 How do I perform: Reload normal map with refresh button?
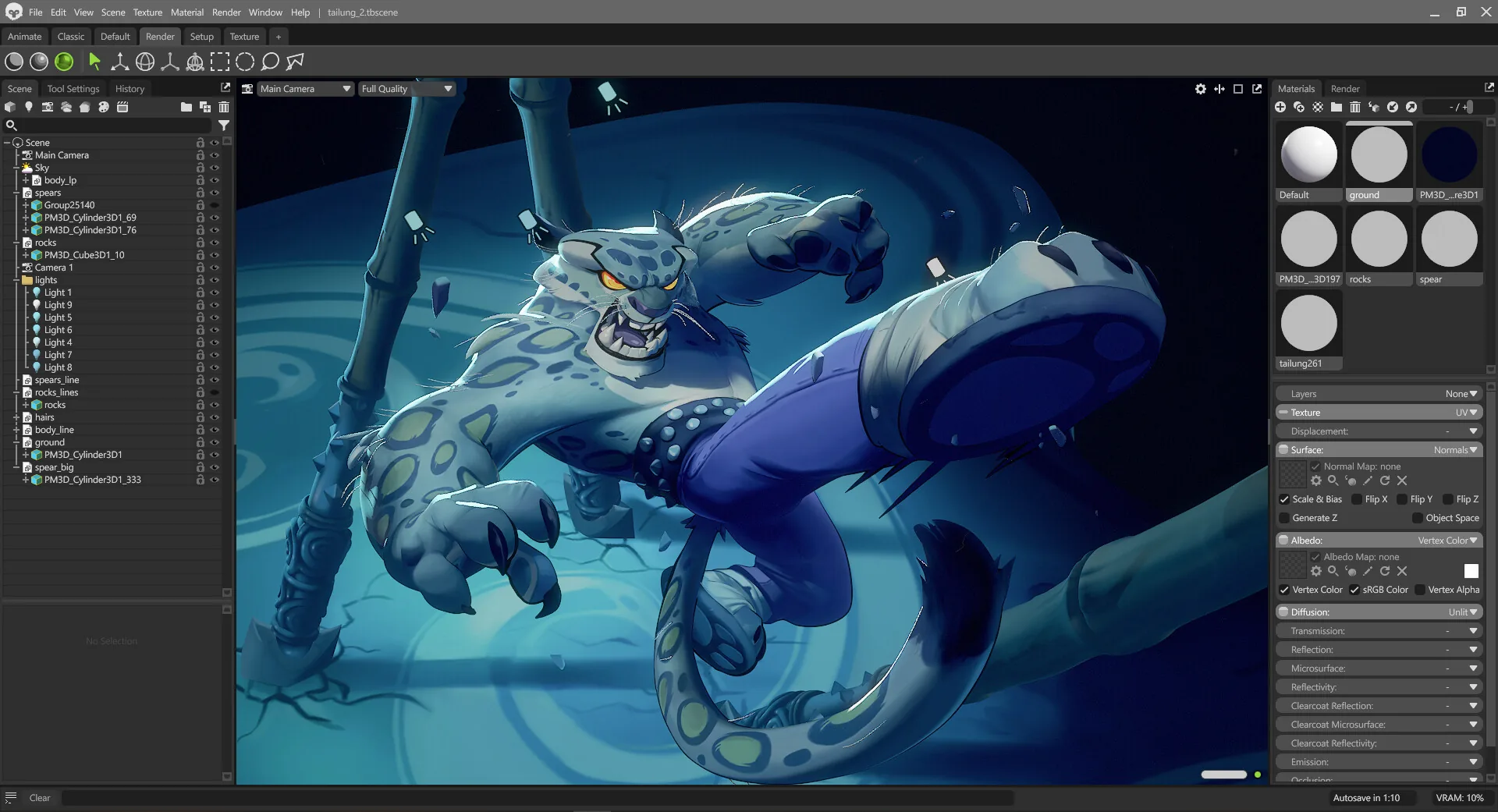pyautogui.click(x=1385, y=480)
